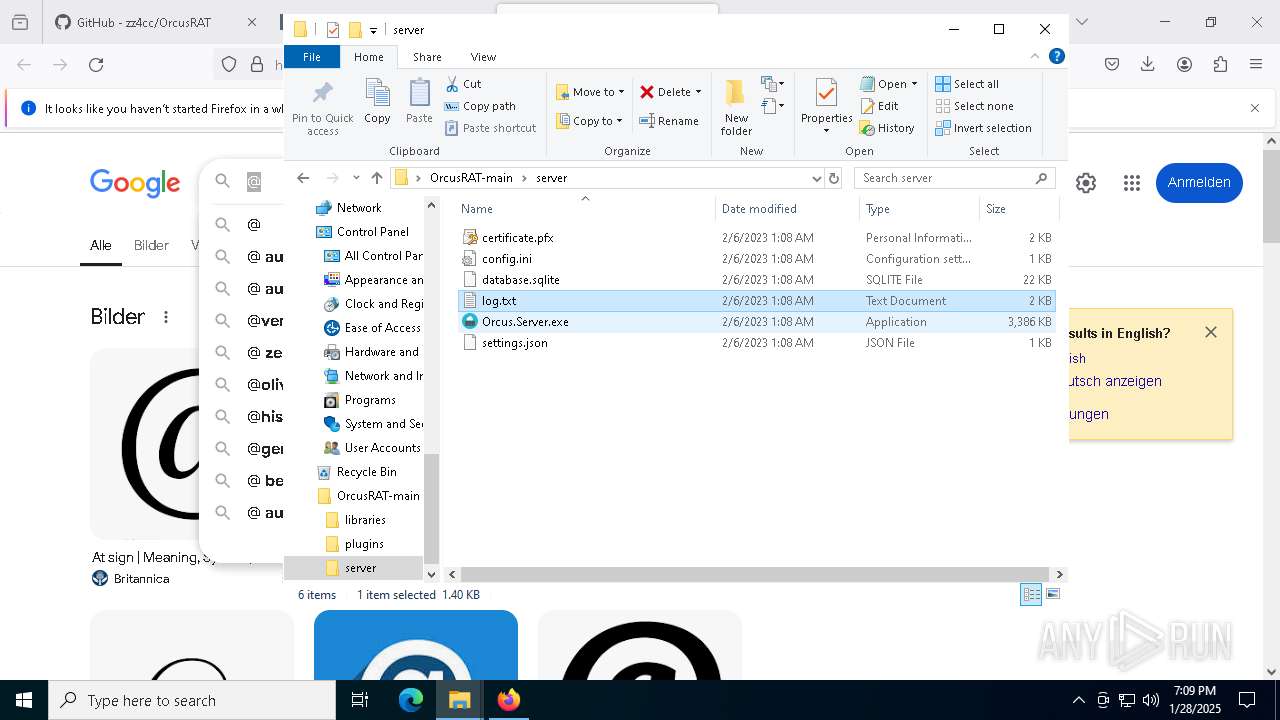Expand address bar history dropdown
Image resolution: width=1280 pixels, height=720 pixels.
(x=817, y=178)
